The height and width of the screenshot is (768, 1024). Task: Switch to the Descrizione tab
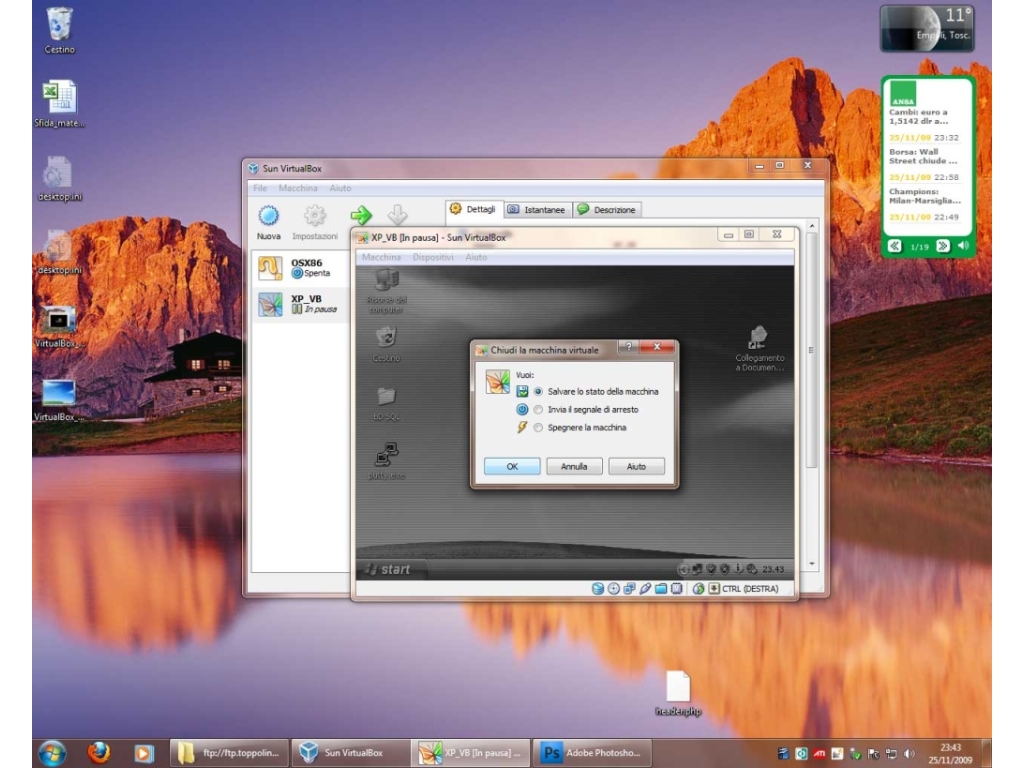607,210
